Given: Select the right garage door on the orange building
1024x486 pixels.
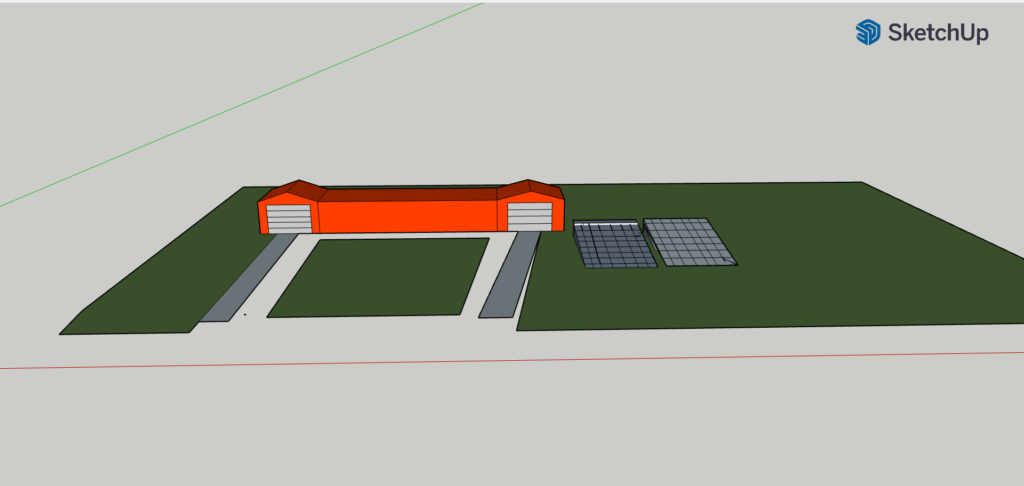Looking at the screenshot, I should click(530, 216).
